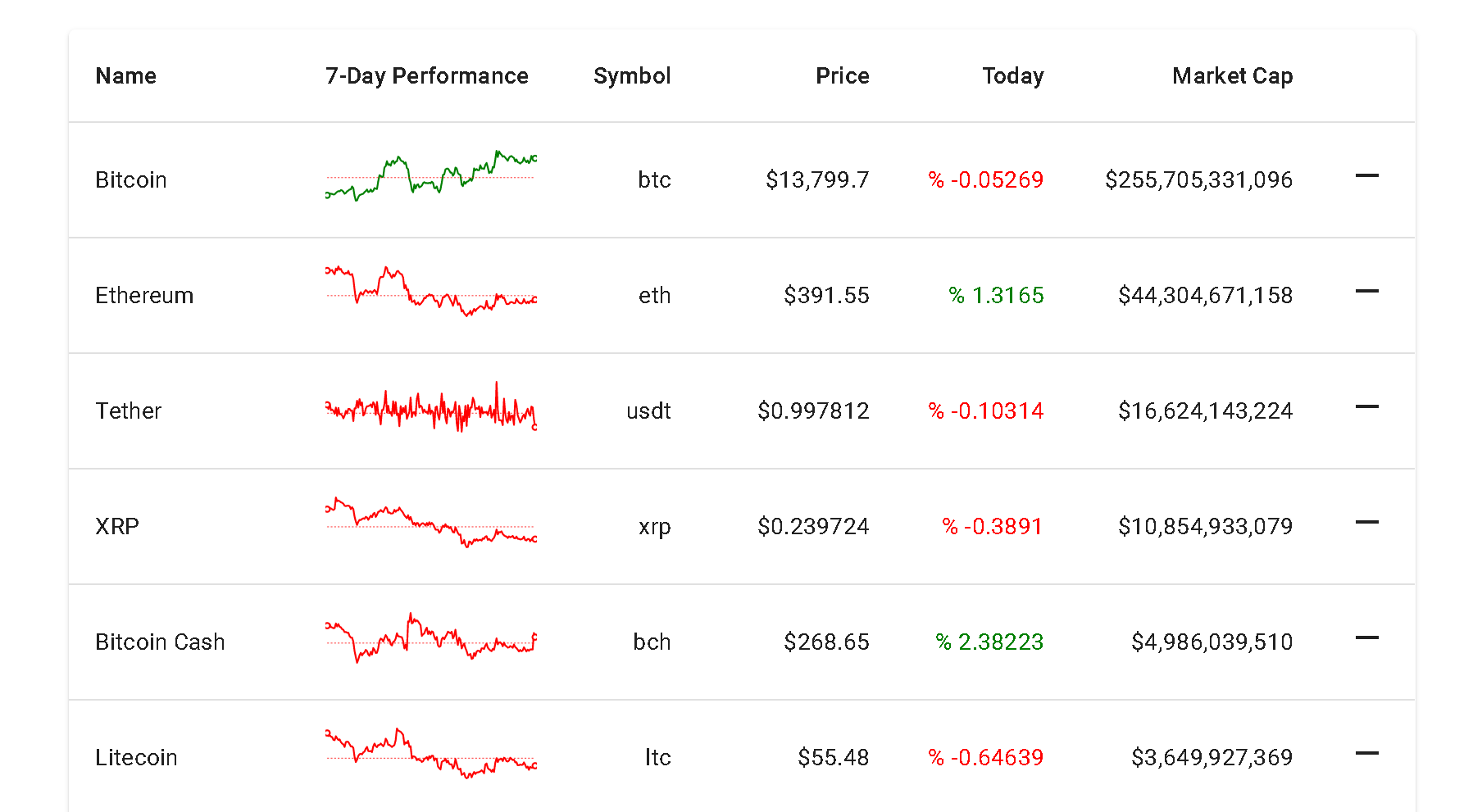Click market cap $10,854,933,079
Screen dimensions: 1473x812
coord(1206,527)
